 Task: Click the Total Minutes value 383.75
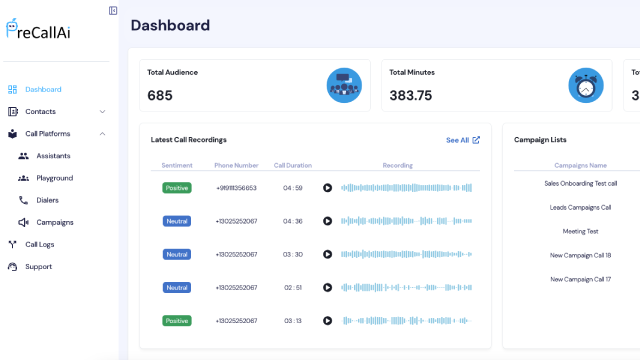coord(411,96)
